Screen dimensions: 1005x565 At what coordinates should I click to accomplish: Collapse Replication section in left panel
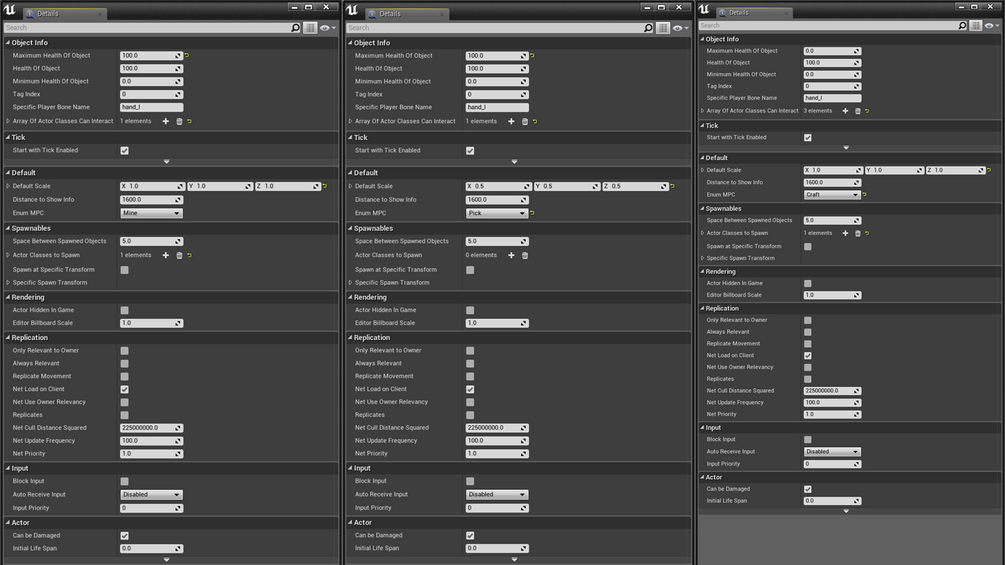tap(8, 338)
